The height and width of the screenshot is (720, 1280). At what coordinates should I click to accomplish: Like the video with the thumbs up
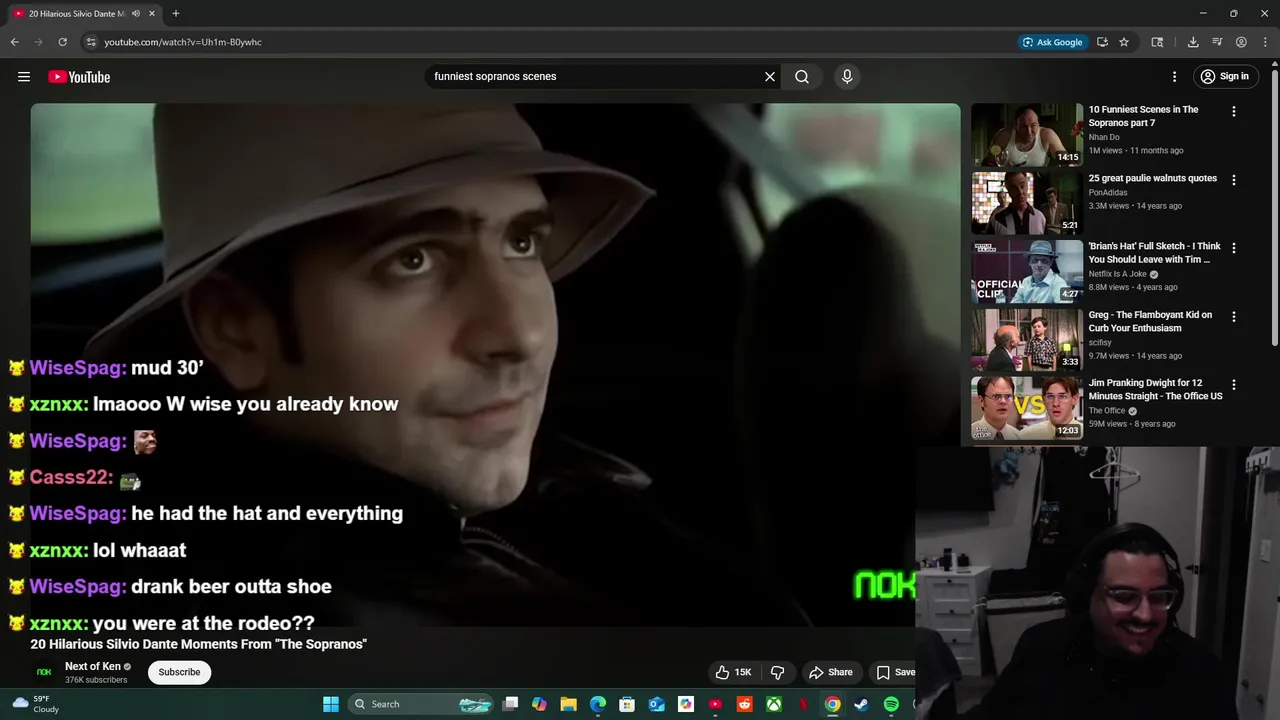(x=733, y=672)
